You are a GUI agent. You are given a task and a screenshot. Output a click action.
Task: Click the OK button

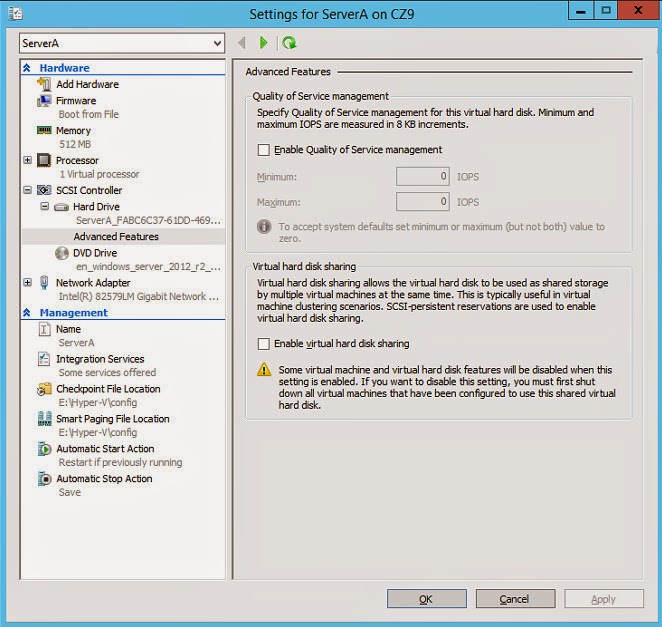(427, 599)
